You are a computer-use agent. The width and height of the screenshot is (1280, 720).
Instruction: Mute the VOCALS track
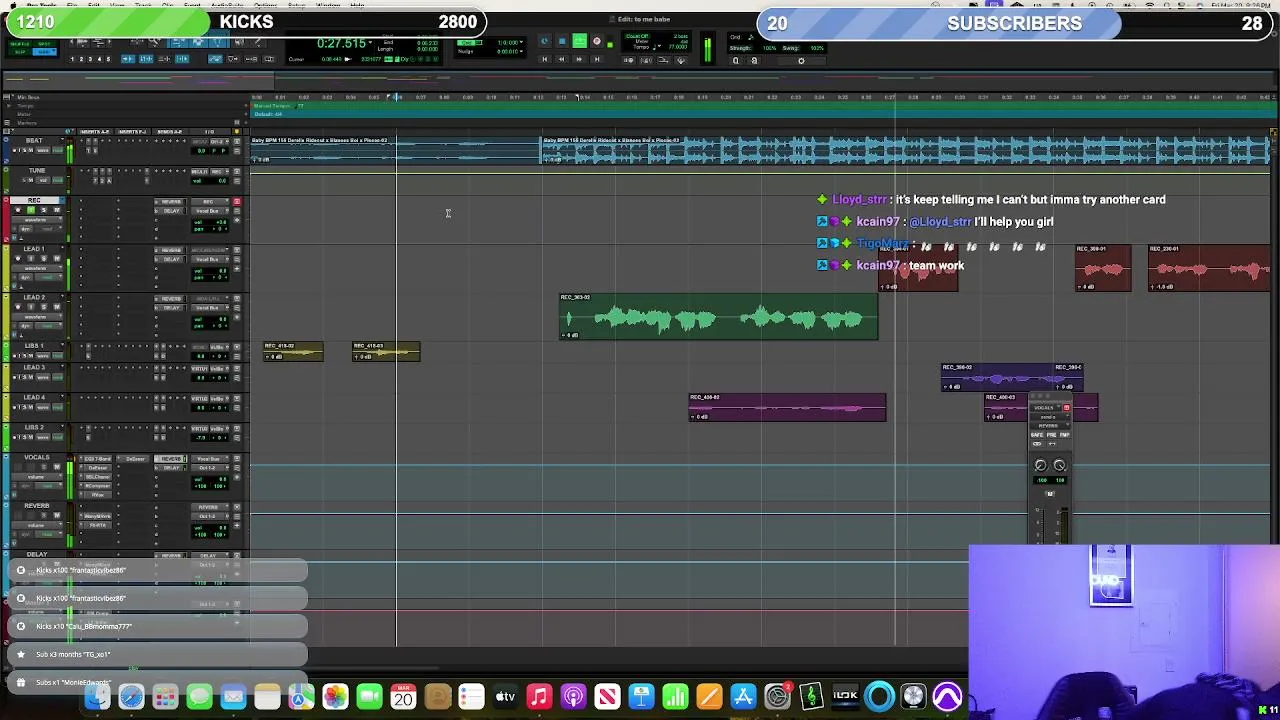57,467
